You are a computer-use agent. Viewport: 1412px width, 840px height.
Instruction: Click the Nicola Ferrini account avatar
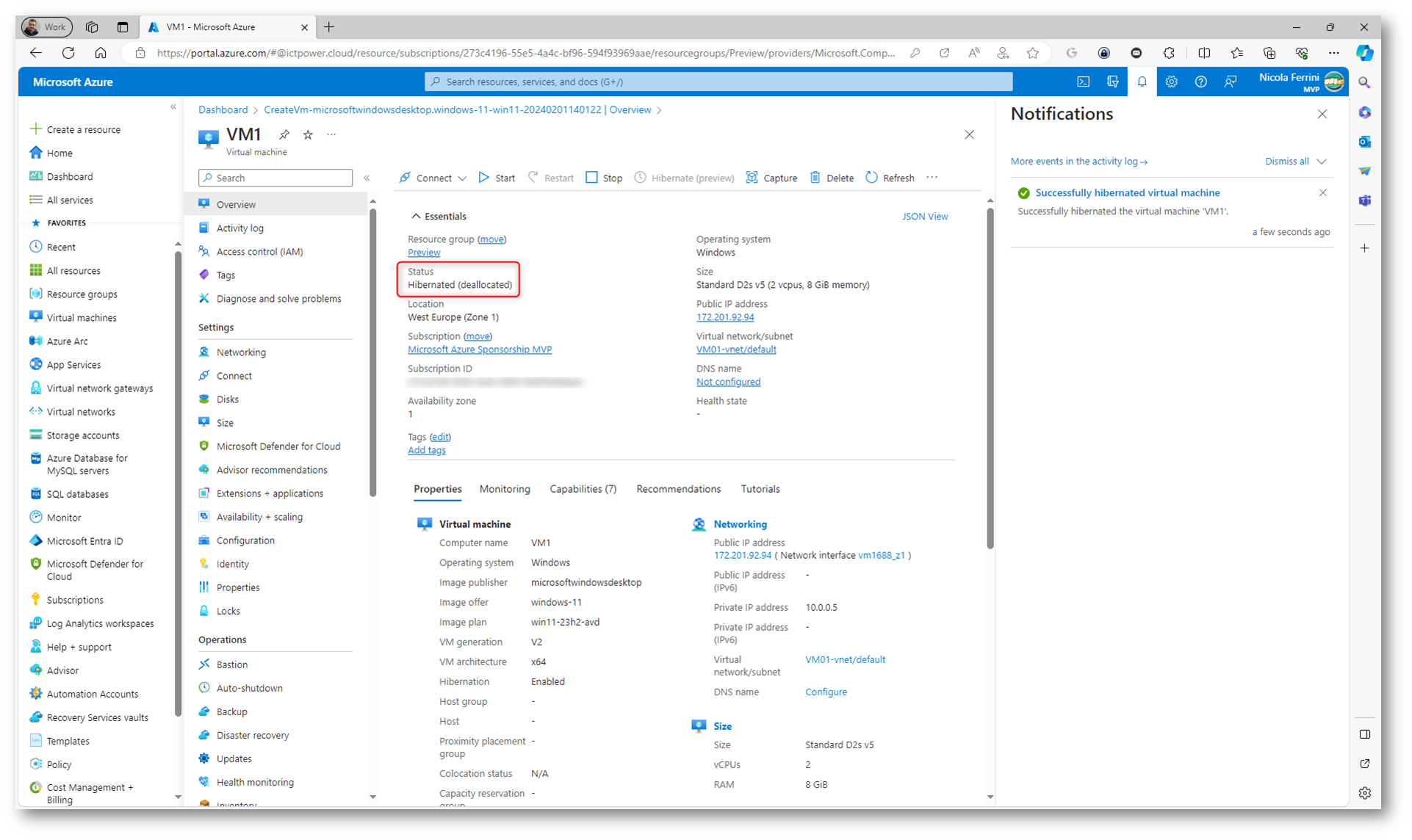click(1334, 82)
